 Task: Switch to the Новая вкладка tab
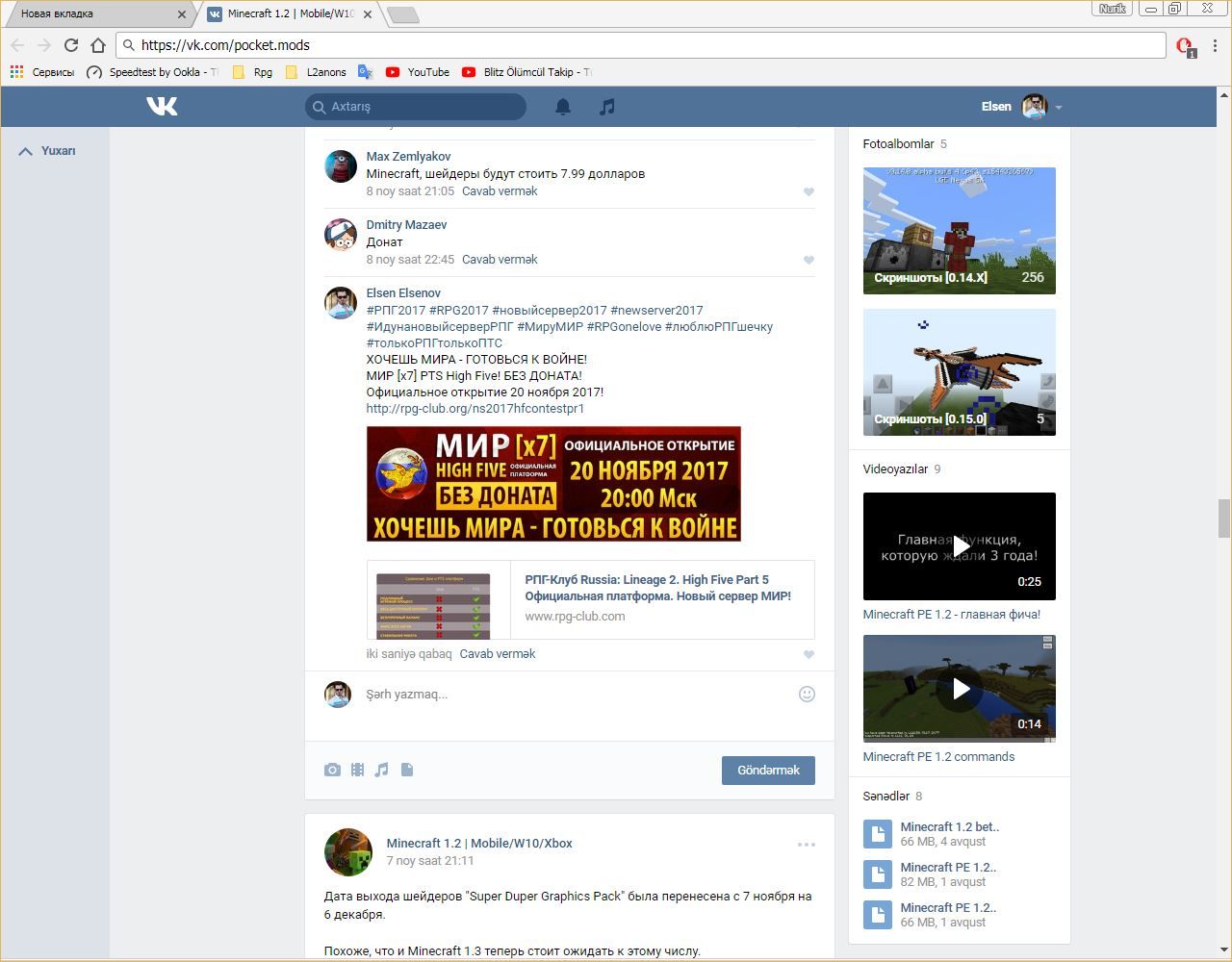pos(96,14)
